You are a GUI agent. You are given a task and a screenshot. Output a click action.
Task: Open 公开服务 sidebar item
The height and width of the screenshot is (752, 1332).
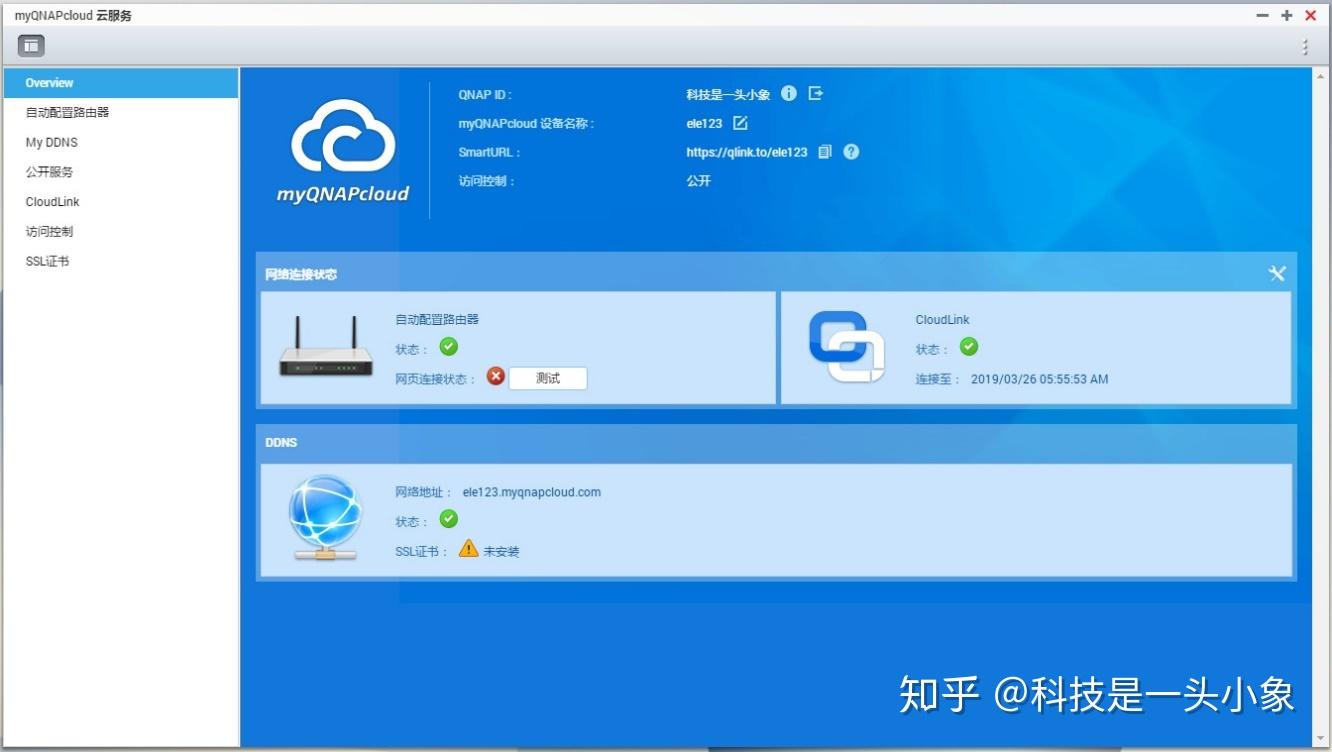coord(120,172)
